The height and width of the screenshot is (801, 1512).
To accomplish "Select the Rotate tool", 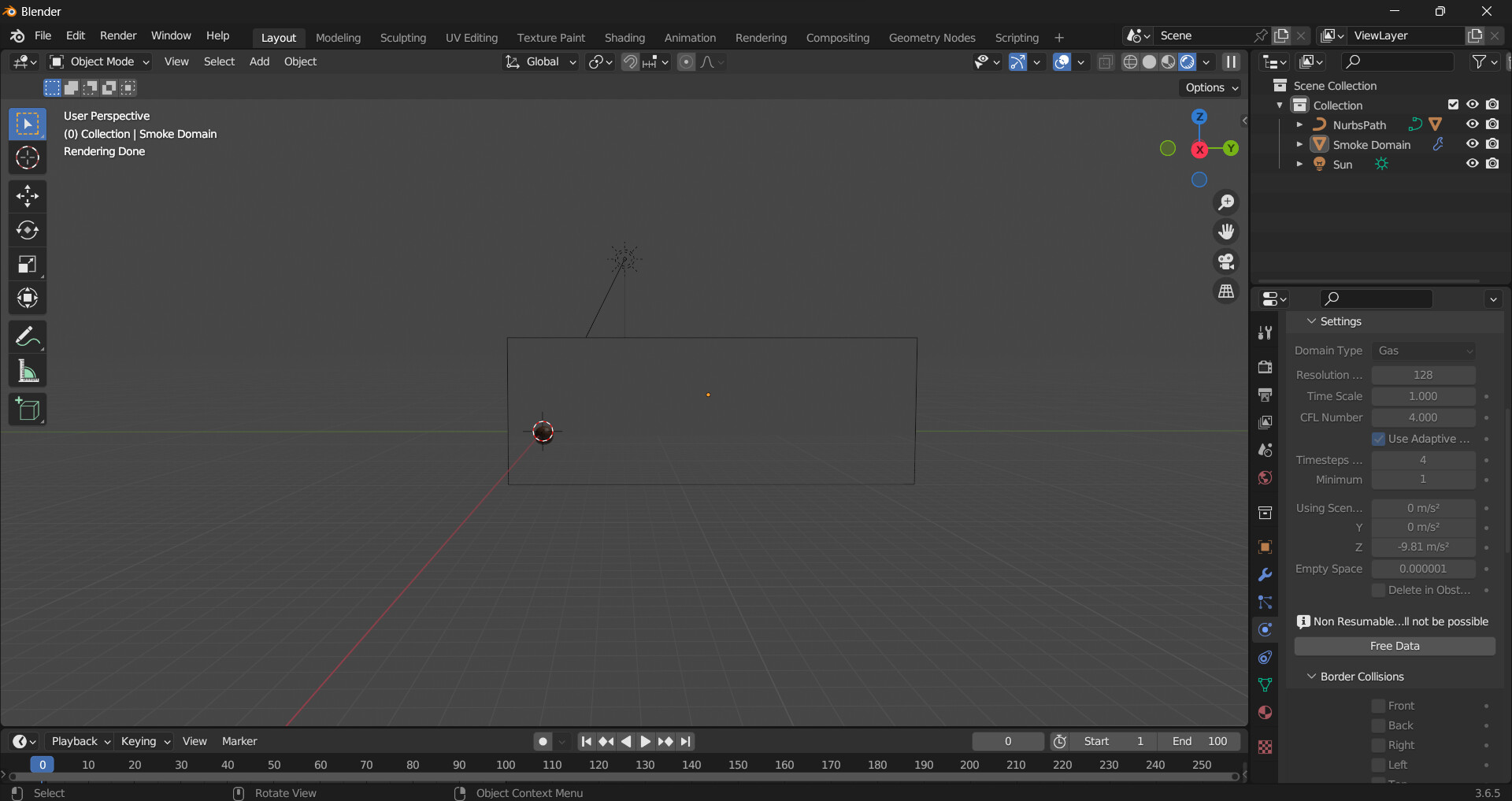I will 28,230.
